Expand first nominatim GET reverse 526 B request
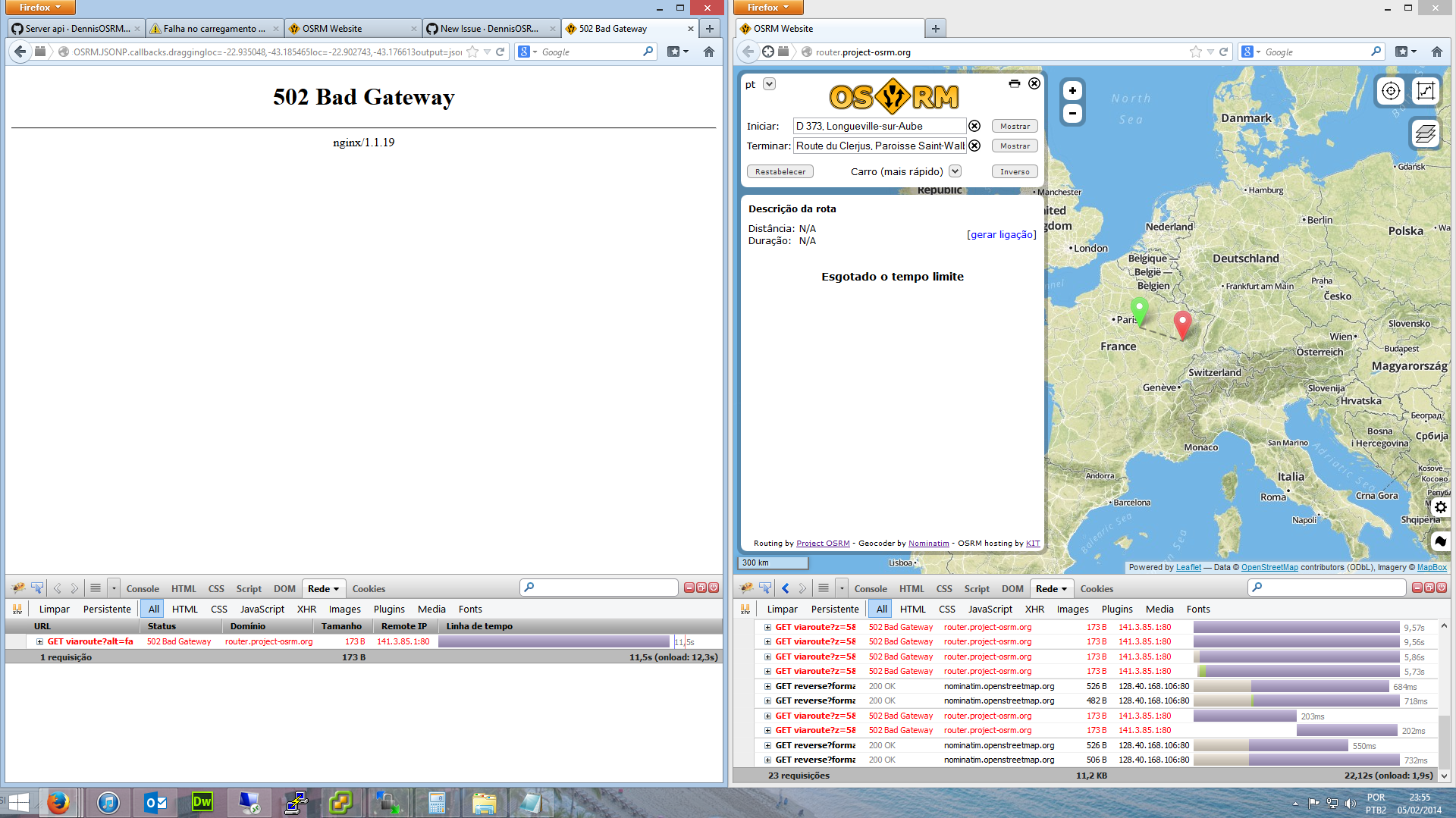 pyautogui.click(x=767, y=686)
